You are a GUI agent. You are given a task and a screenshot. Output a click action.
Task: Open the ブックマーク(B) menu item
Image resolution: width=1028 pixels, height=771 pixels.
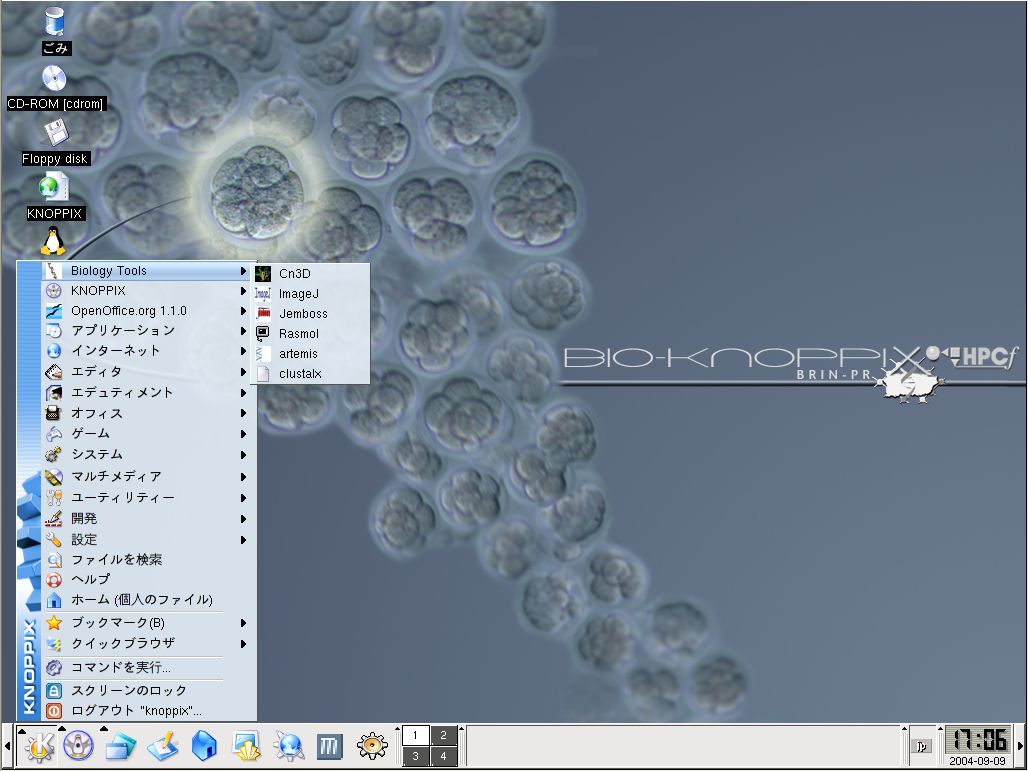point(149,623)
